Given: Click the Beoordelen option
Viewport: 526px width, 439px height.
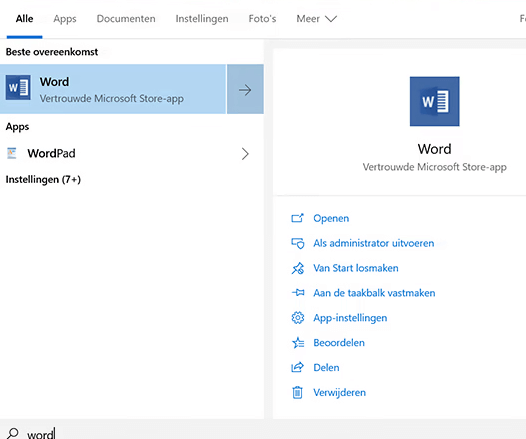Looking at the screenshot, I should 339,343.
